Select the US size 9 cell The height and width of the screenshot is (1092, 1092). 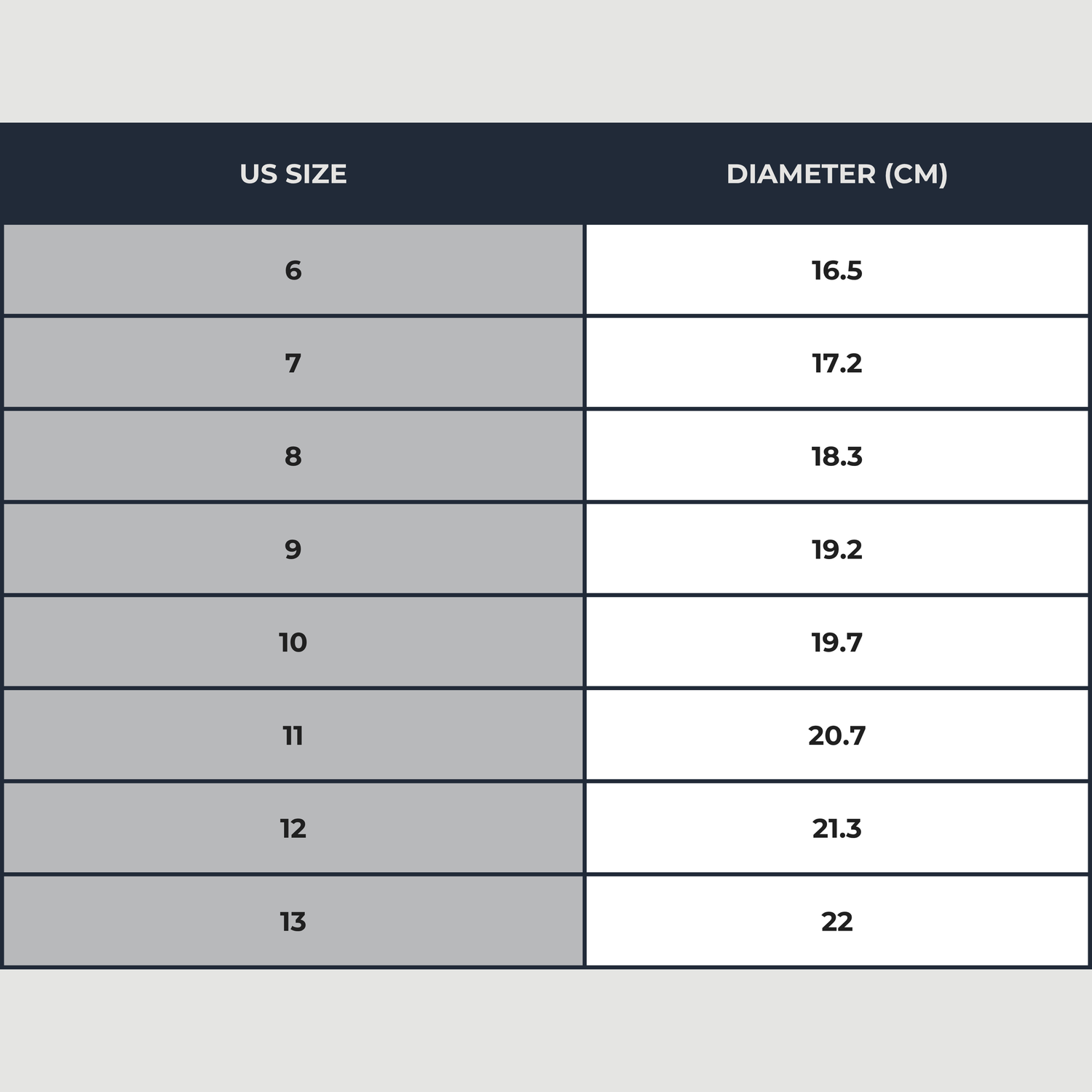[293, 549]
